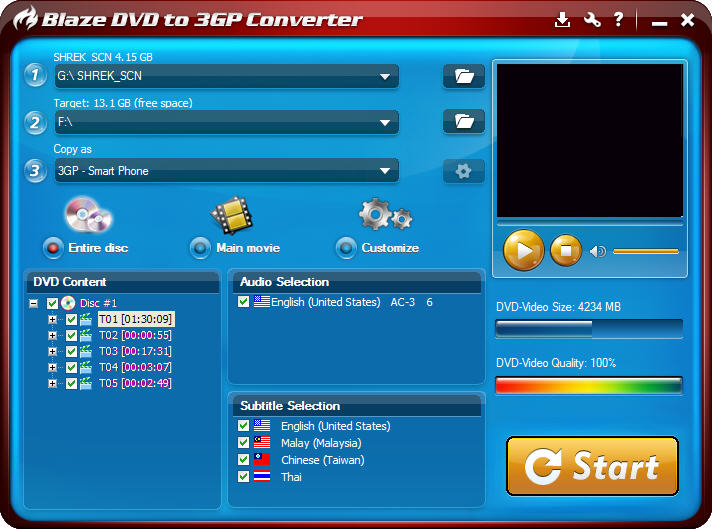Viewport: 712px width, 529px height.
Task: Adjust the preview volume slider
Action: (x=645, y=251)
